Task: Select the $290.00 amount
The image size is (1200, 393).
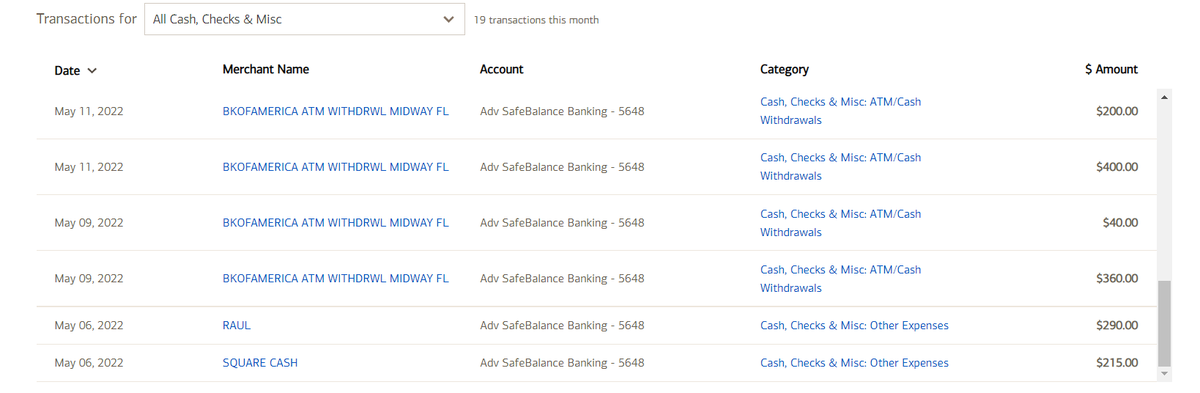Action: coord(1117,326)
